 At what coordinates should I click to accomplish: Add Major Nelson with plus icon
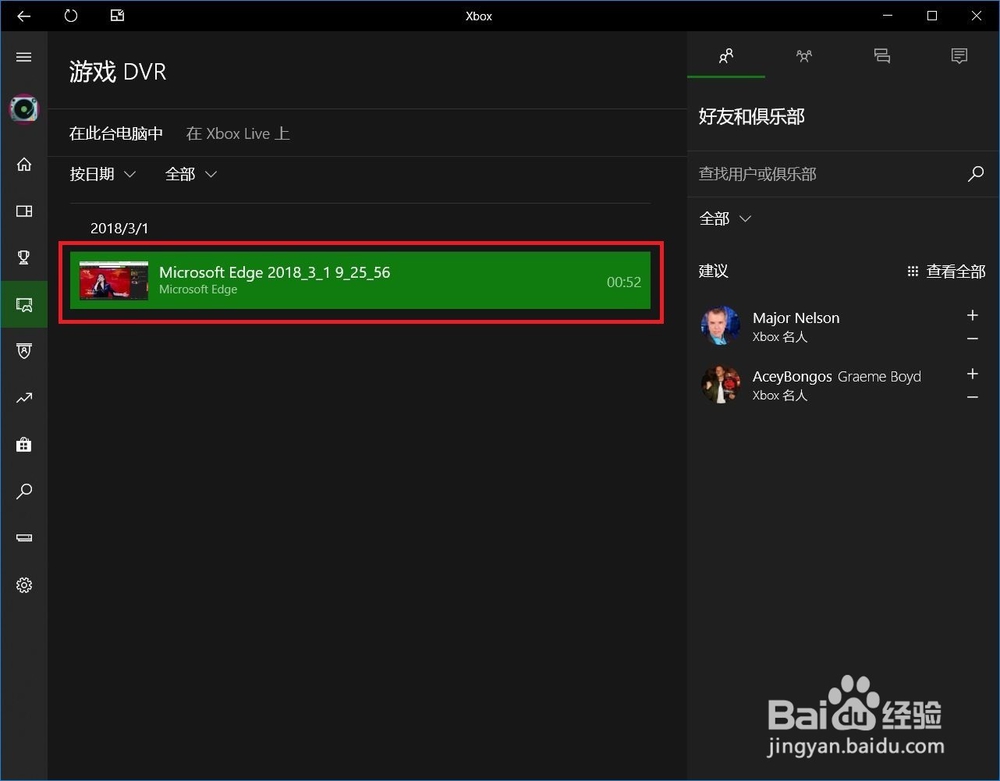pyautogui.click(x=973, y=315)
